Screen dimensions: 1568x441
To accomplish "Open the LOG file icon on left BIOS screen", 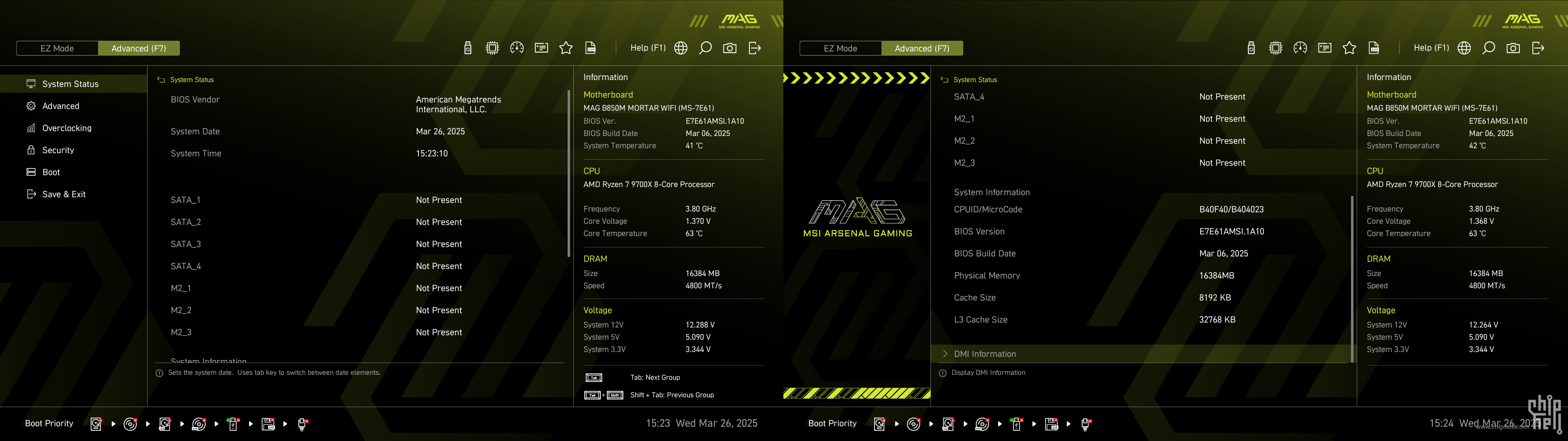I will point(591,48).
